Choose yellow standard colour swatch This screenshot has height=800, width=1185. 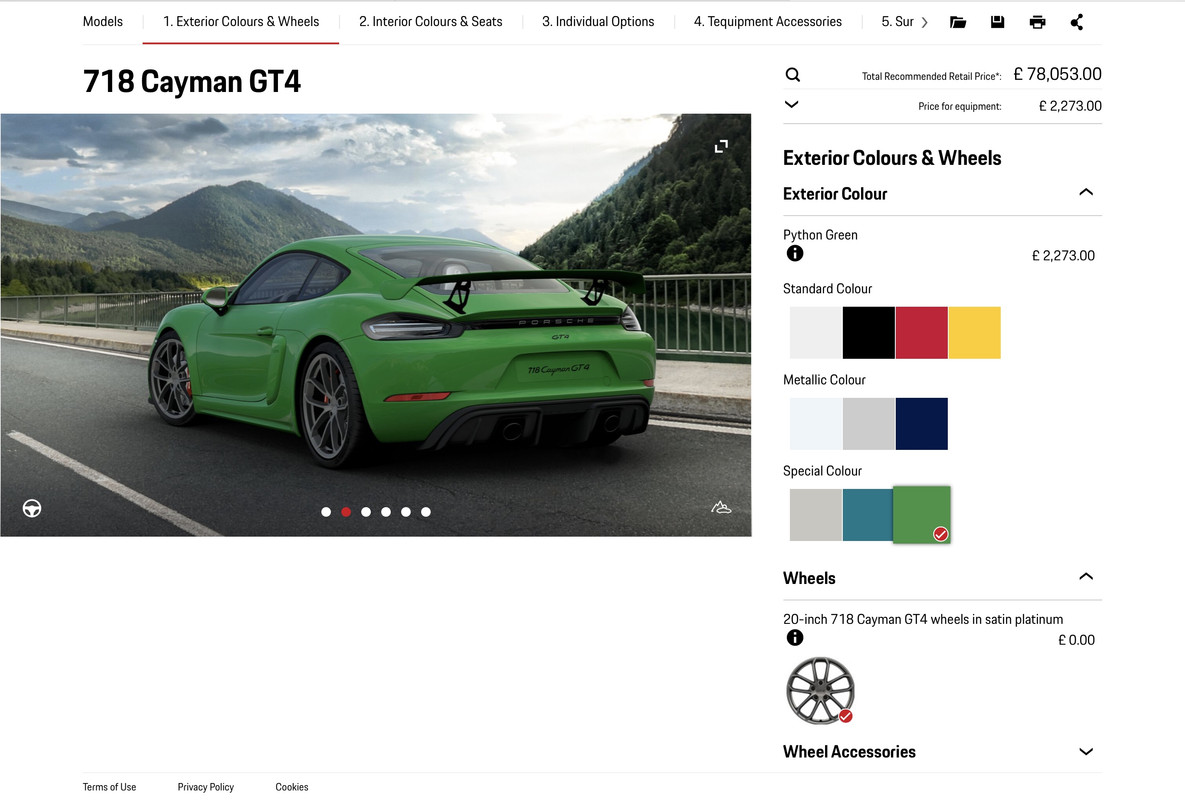click(x=974, y=332)
